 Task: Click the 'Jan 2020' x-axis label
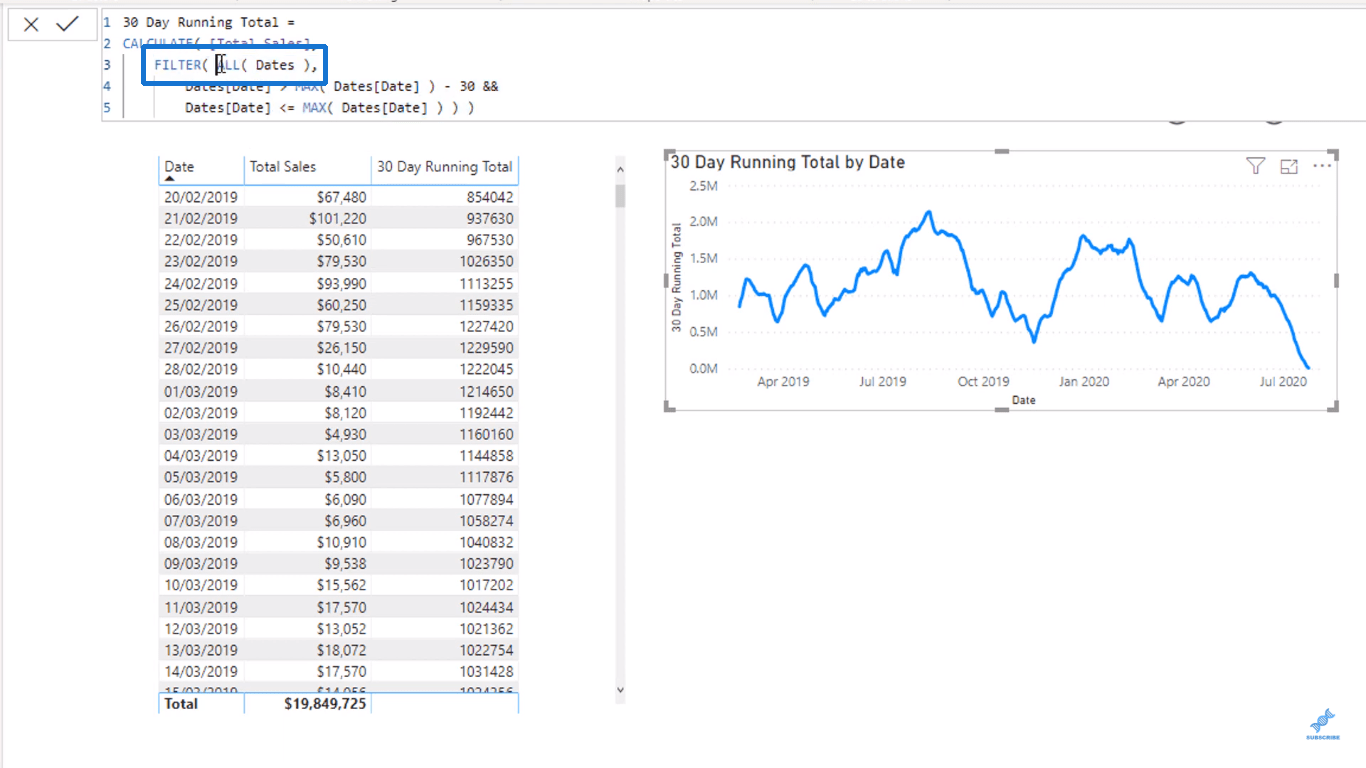[1084, 381]
